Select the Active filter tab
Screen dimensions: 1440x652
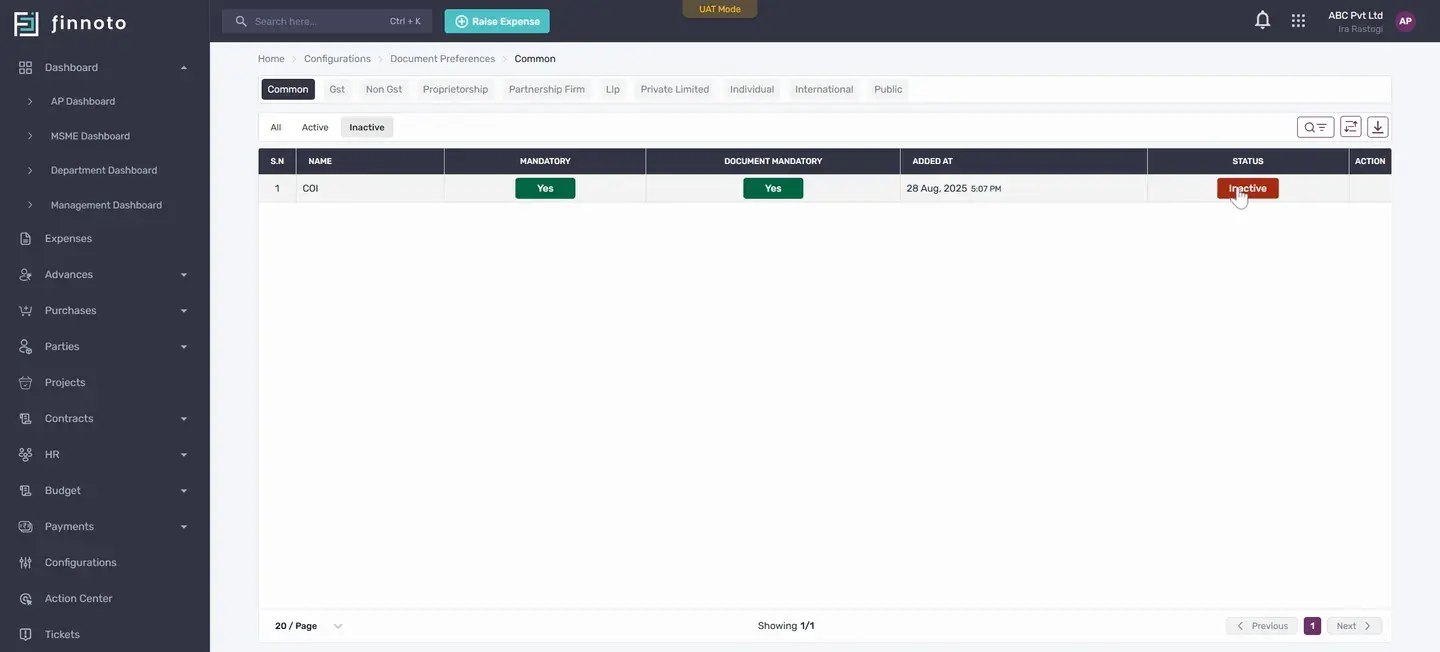coord(315,127)
